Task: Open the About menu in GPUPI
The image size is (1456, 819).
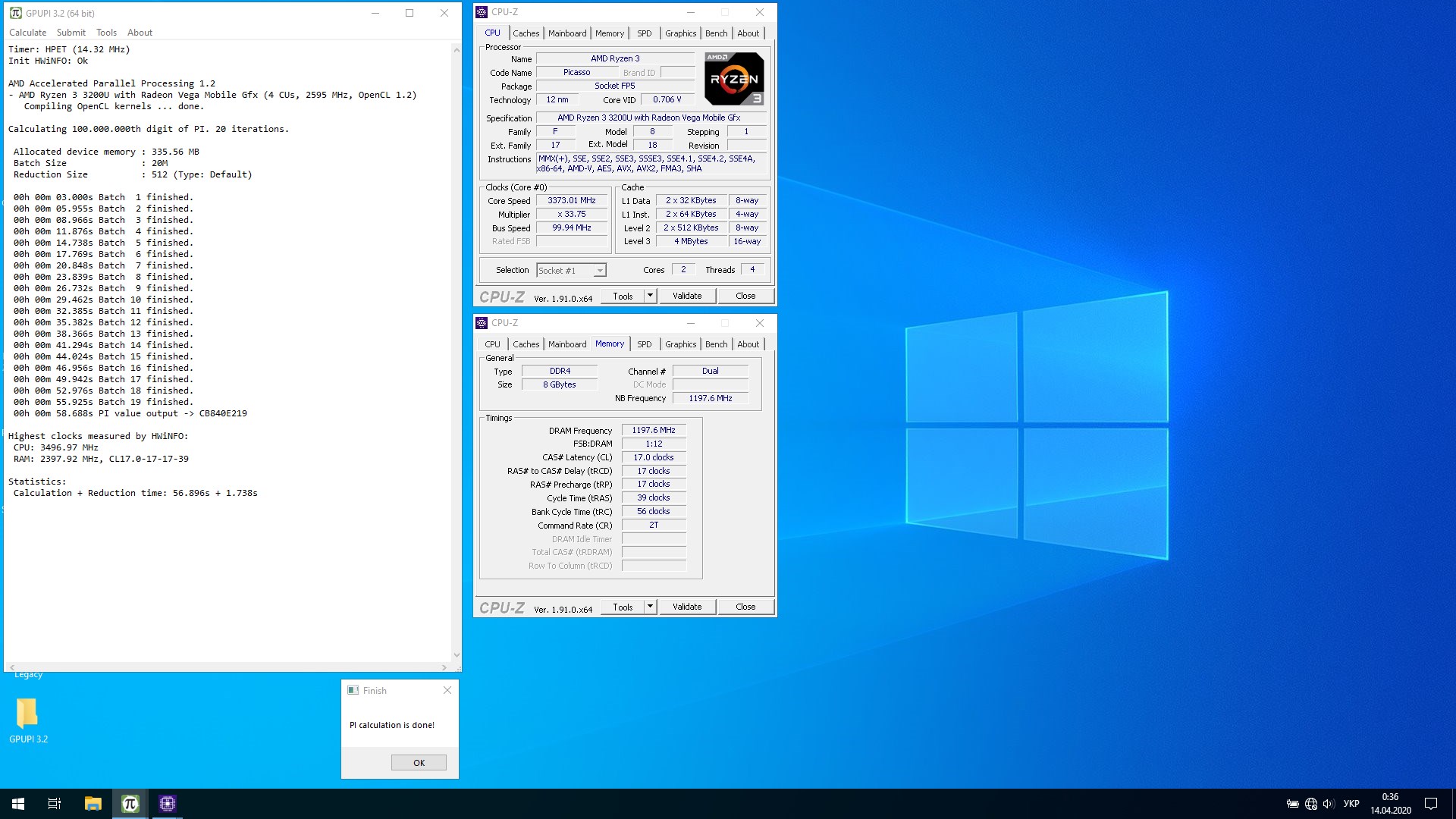Action: (x=140, y=33)
